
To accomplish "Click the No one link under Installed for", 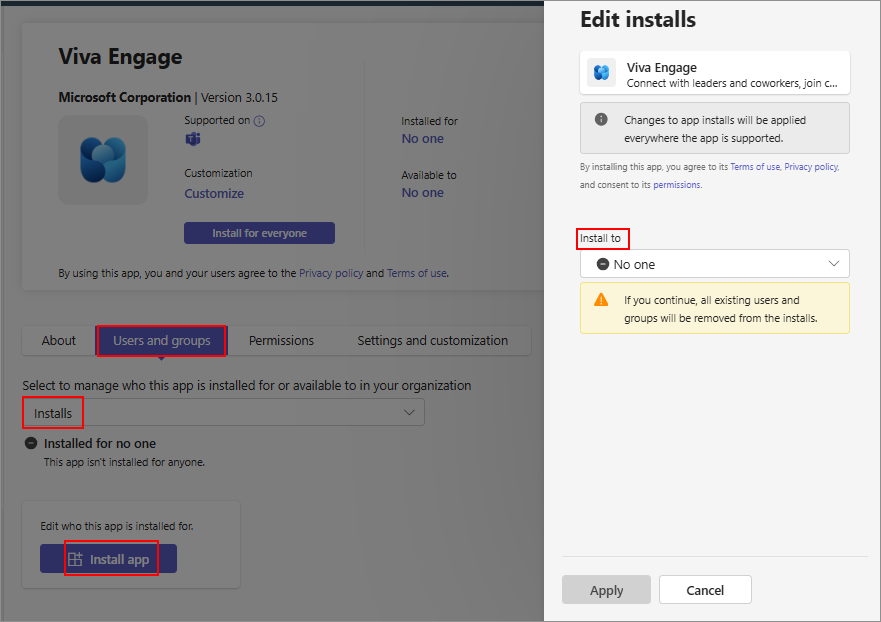I will (x=423, y=139).
